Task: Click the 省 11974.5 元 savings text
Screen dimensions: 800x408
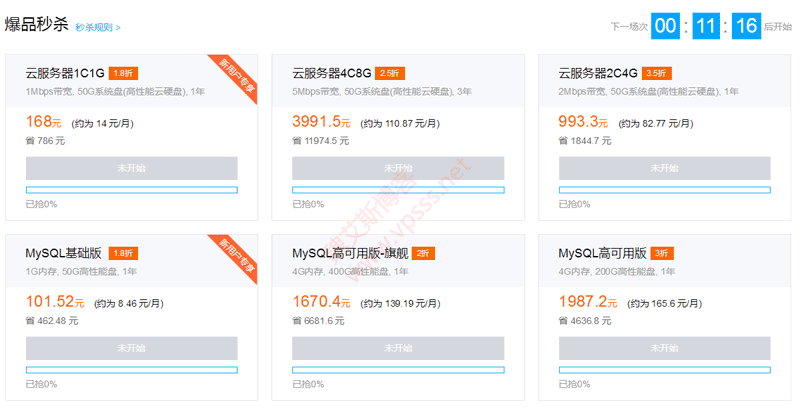Action: tap(321, 141)
